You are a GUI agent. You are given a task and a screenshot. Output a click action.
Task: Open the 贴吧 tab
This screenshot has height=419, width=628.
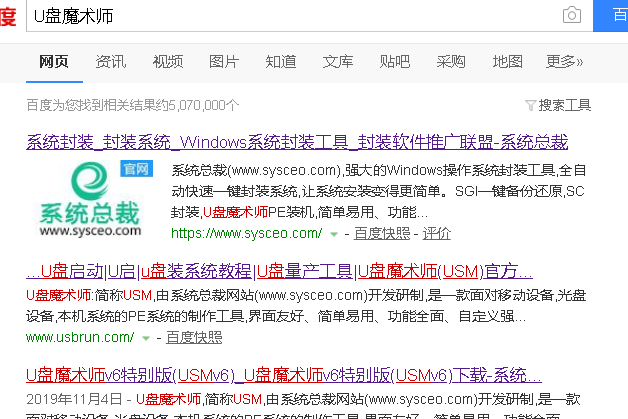(395, 62)
